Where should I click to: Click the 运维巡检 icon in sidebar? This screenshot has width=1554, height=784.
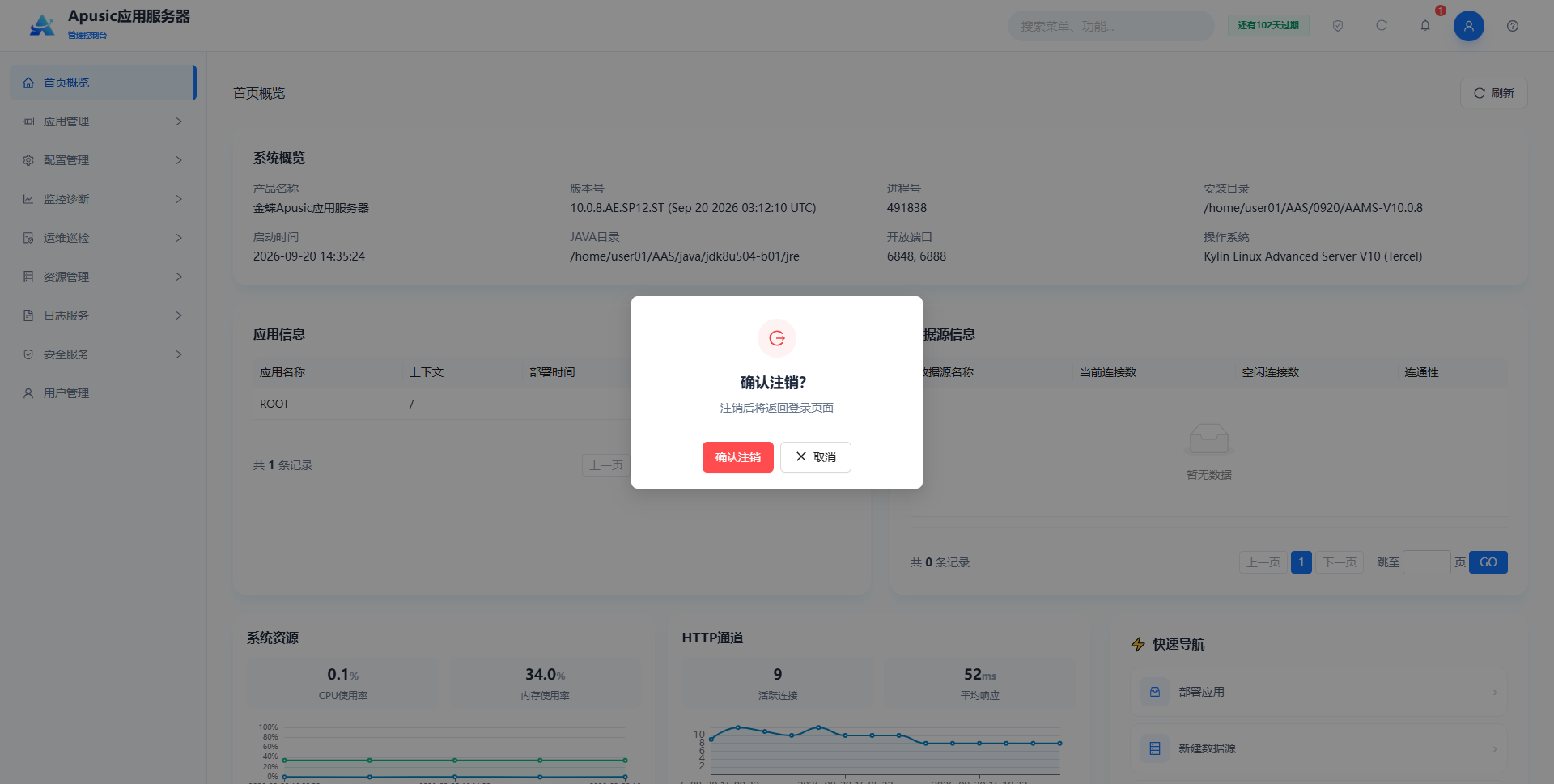(x=28, y=238)
